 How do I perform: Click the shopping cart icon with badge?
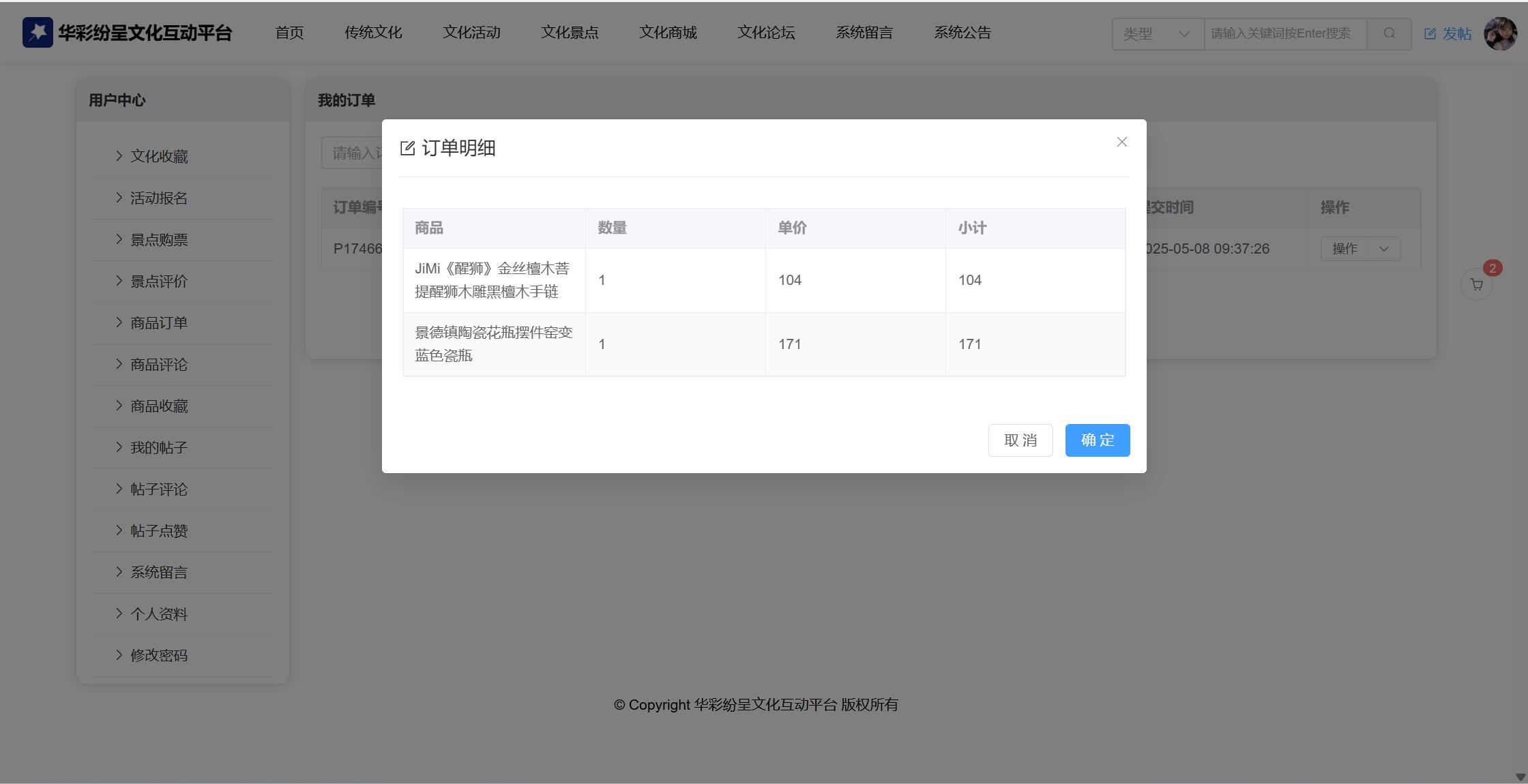click(x=1476, y=285)
